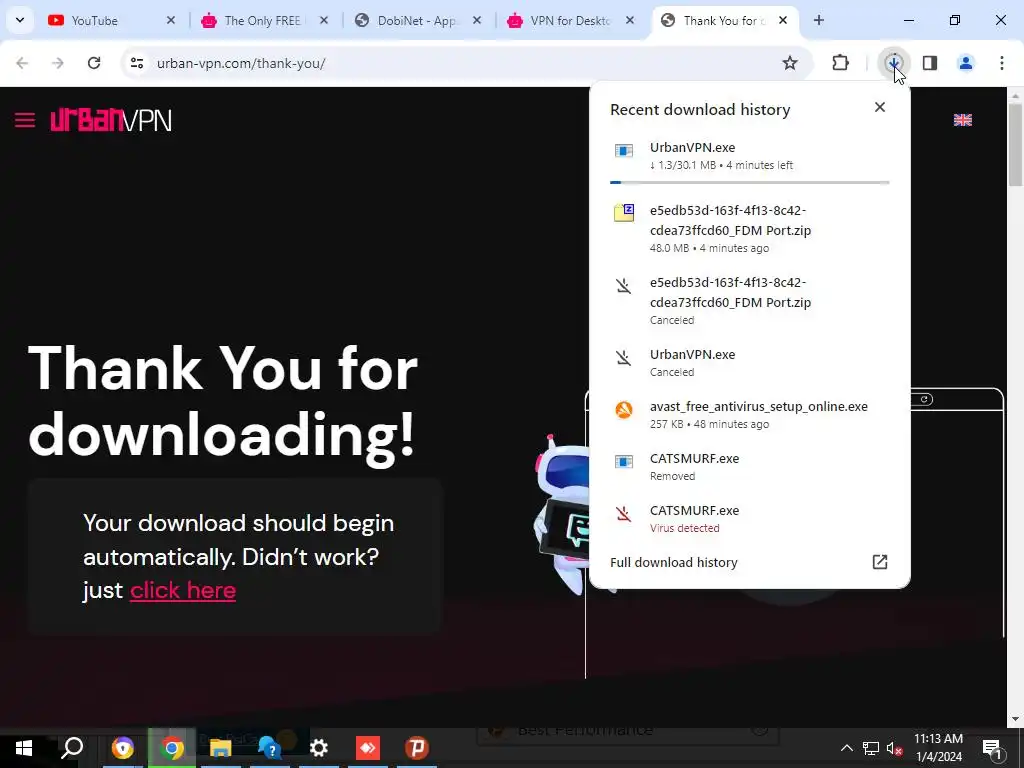This screenshot has height=768, width=1024.
Task: Click the removed CATSMURF.exe file icon
Action: (x=624, y=462)
